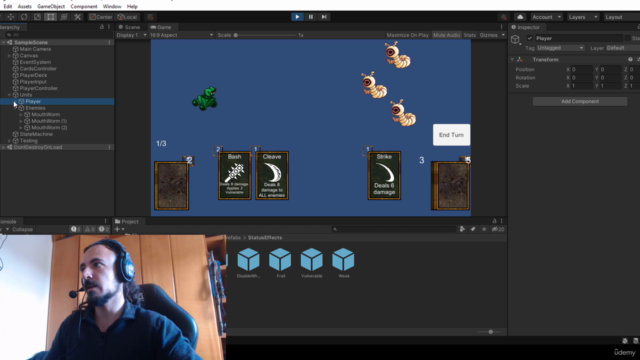The width and height of the screenshot is (640, 360).
Task: Open the Assets menu
Action: [24, 7]
